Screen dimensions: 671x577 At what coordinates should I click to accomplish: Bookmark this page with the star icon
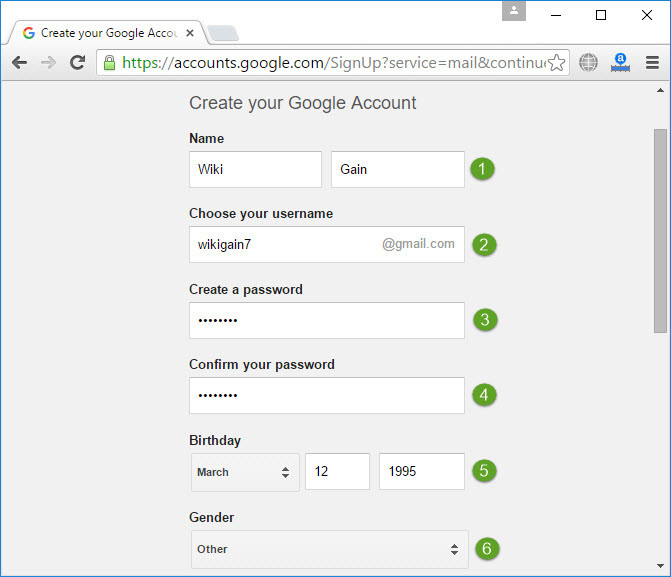coord(557,63)
